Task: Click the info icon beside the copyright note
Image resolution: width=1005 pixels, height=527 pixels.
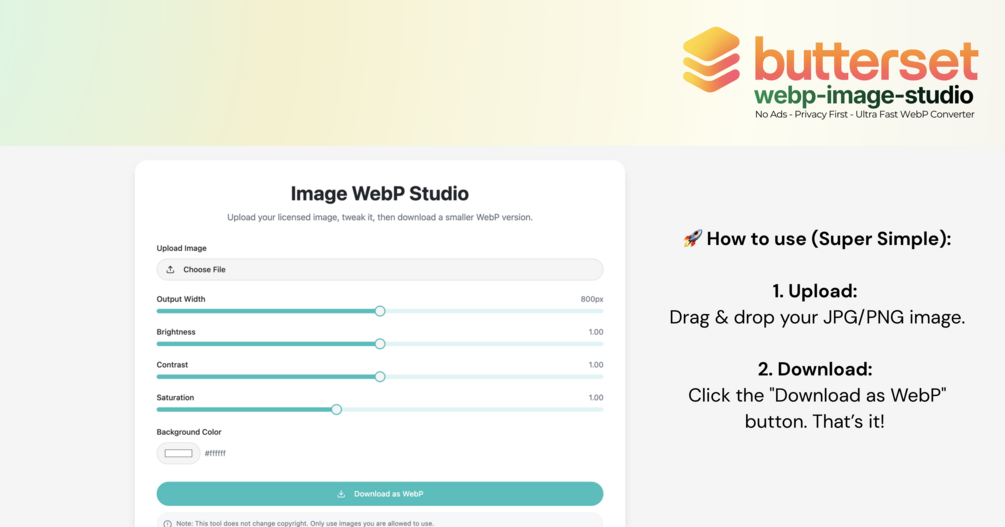Action: 167,523
